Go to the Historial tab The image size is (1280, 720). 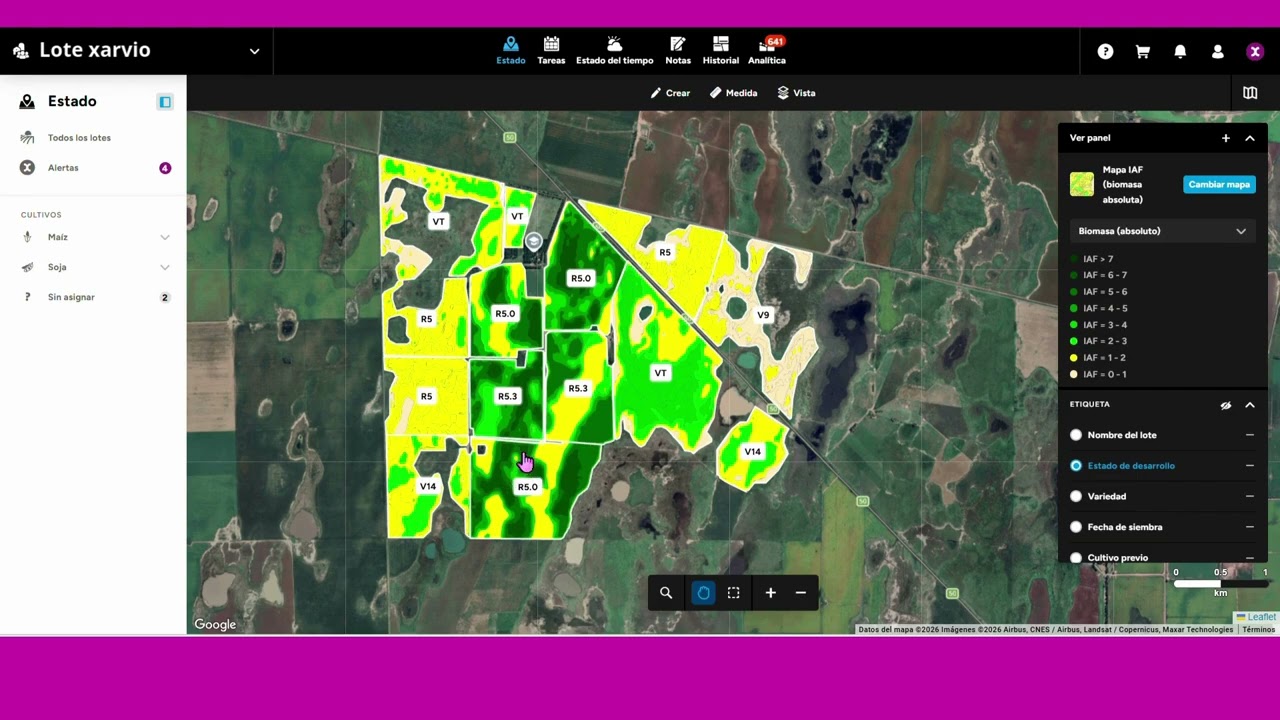pos(721,51)
